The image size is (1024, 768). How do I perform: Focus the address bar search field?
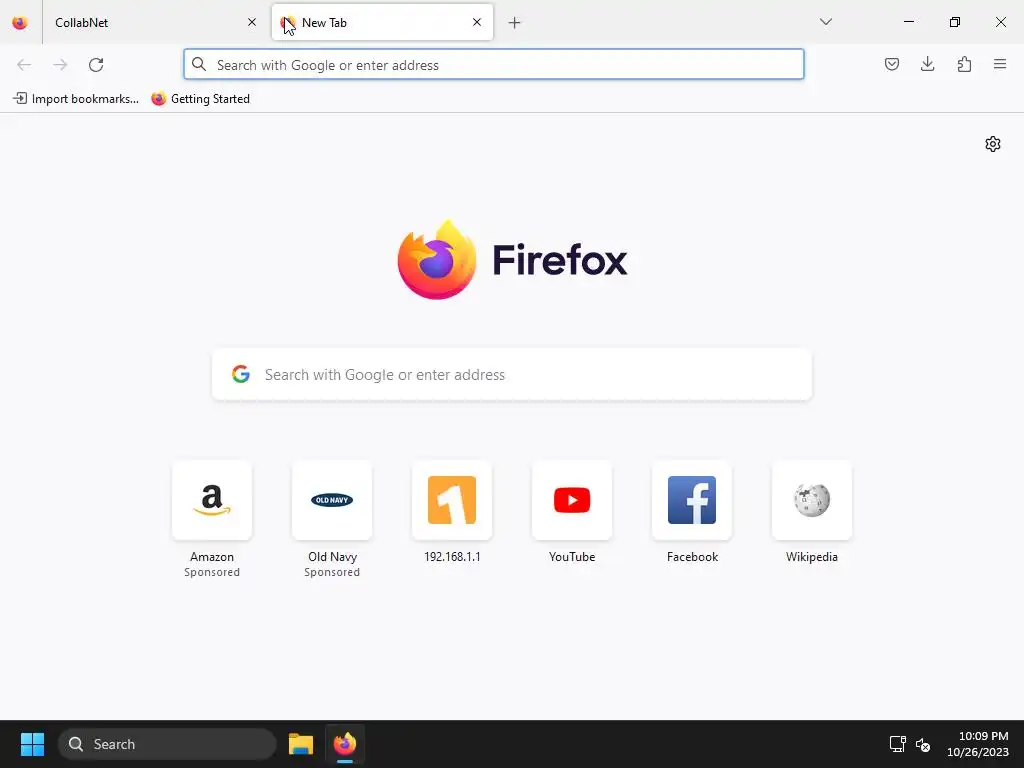494,65
